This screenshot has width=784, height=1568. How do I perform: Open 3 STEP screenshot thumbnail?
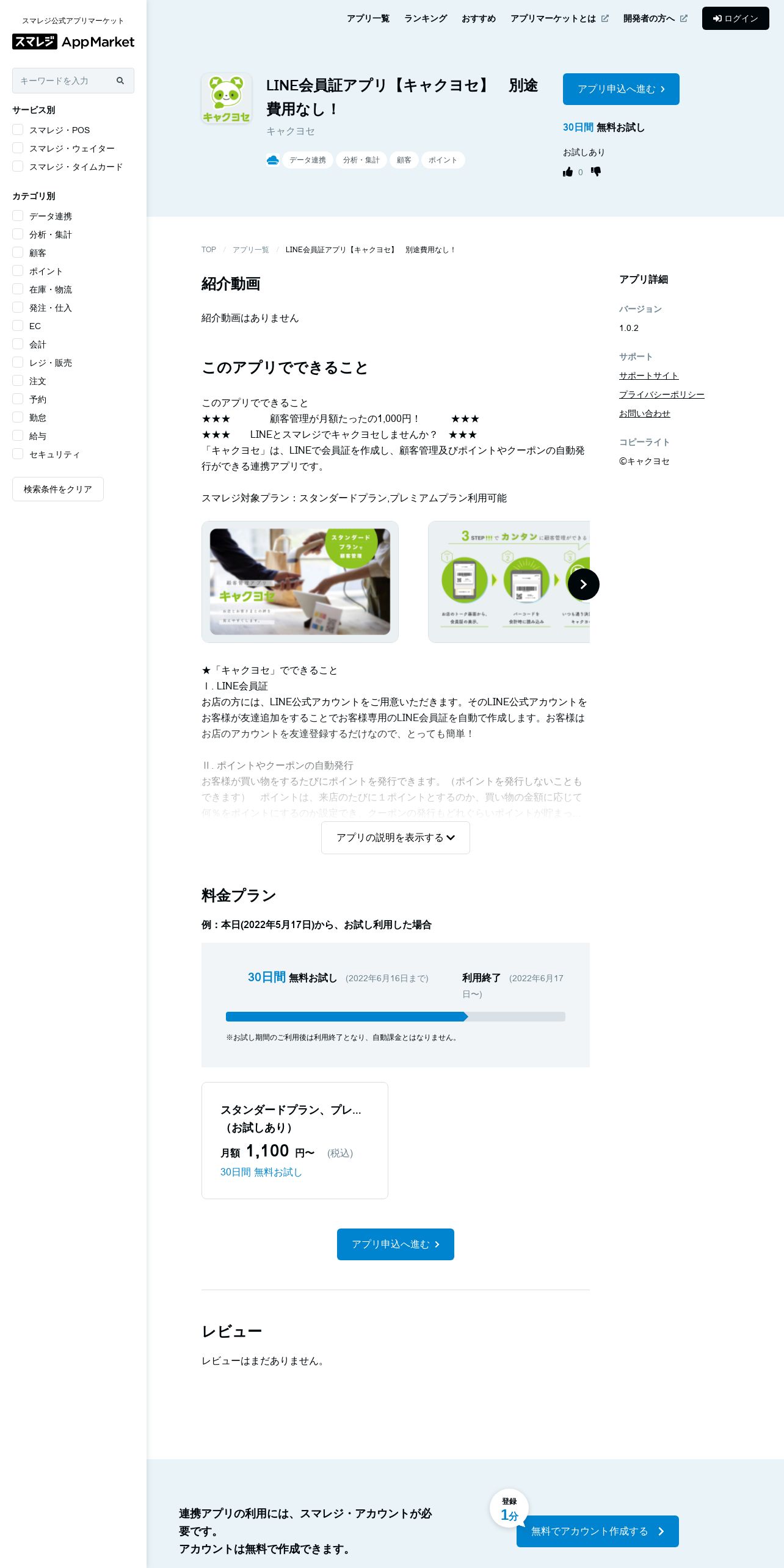(x=509, y=582)
